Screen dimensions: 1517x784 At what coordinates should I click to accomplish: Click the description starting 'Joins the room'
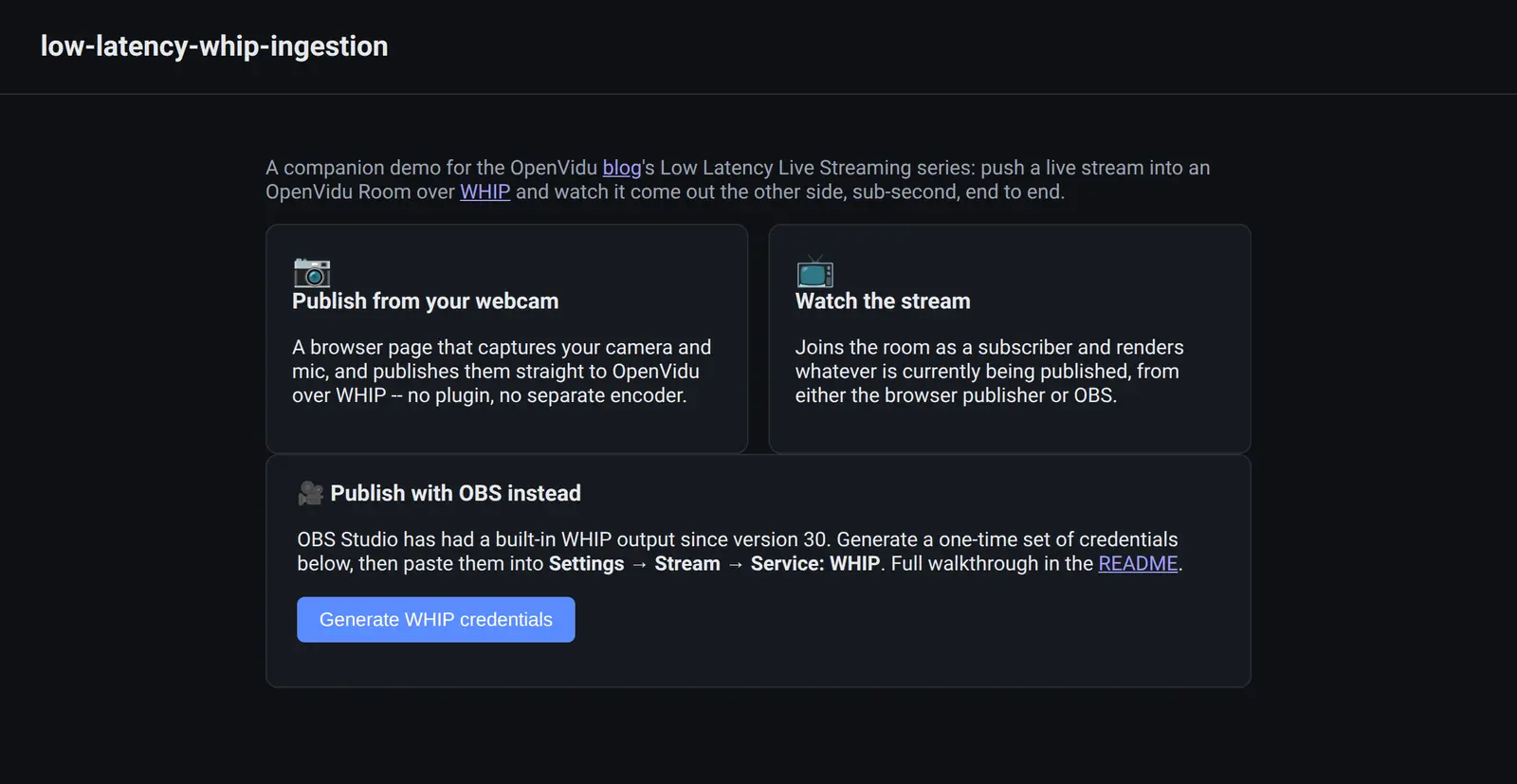pos(990,372)
